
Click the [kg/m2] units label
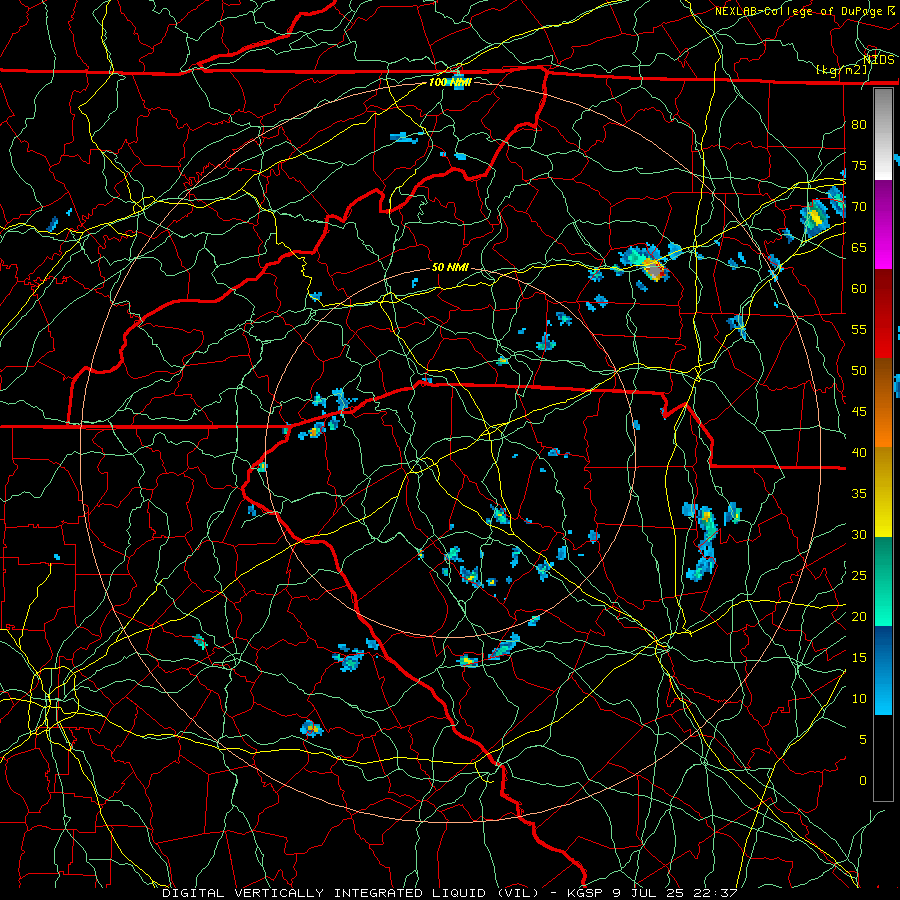pos(841,71)
